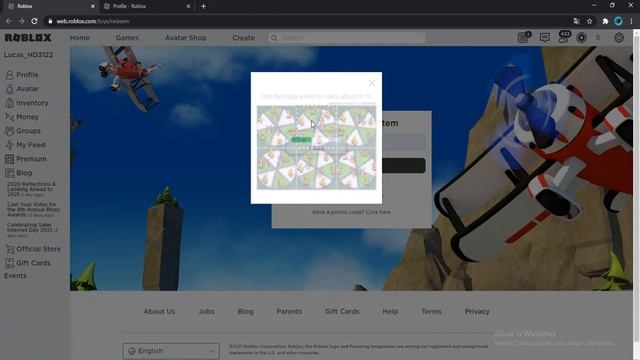This screenshot has width=640, height=360.
Task: Close the first Roblox tab
Action: point(92,6)
